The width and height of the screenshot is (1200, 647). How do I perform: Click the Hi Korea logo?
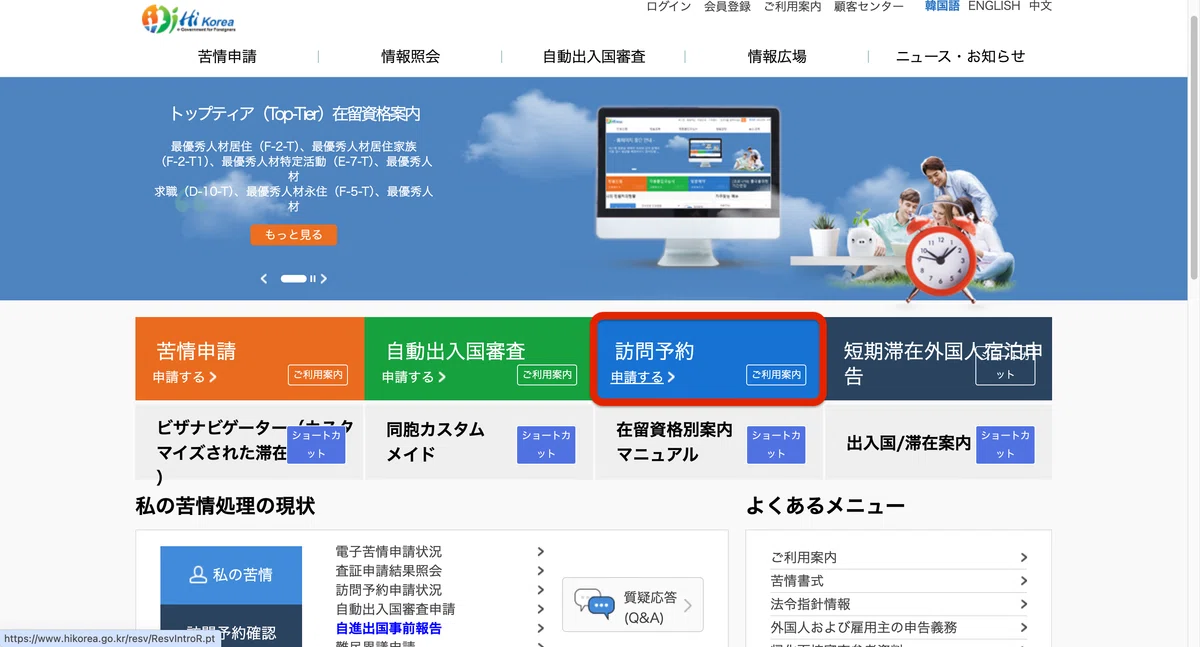tap(188, 18)
